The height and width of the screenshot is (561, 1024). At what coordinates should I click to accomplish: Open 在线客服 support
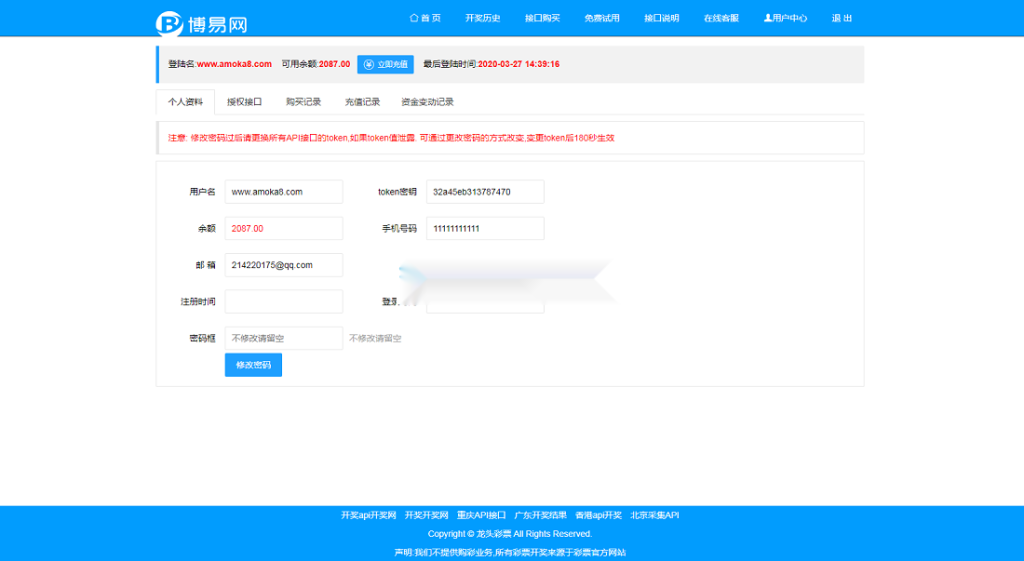pyautogui.click(x=721, y=18)
